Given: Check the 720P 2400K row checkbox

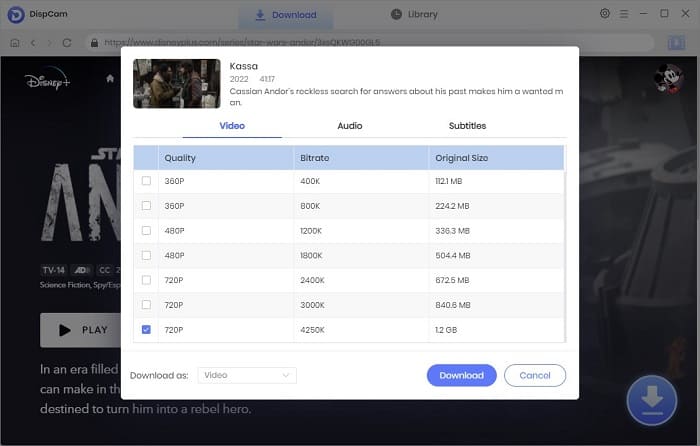Looking at the screenshot, I should pyautogui.click(x=146, y=280).
